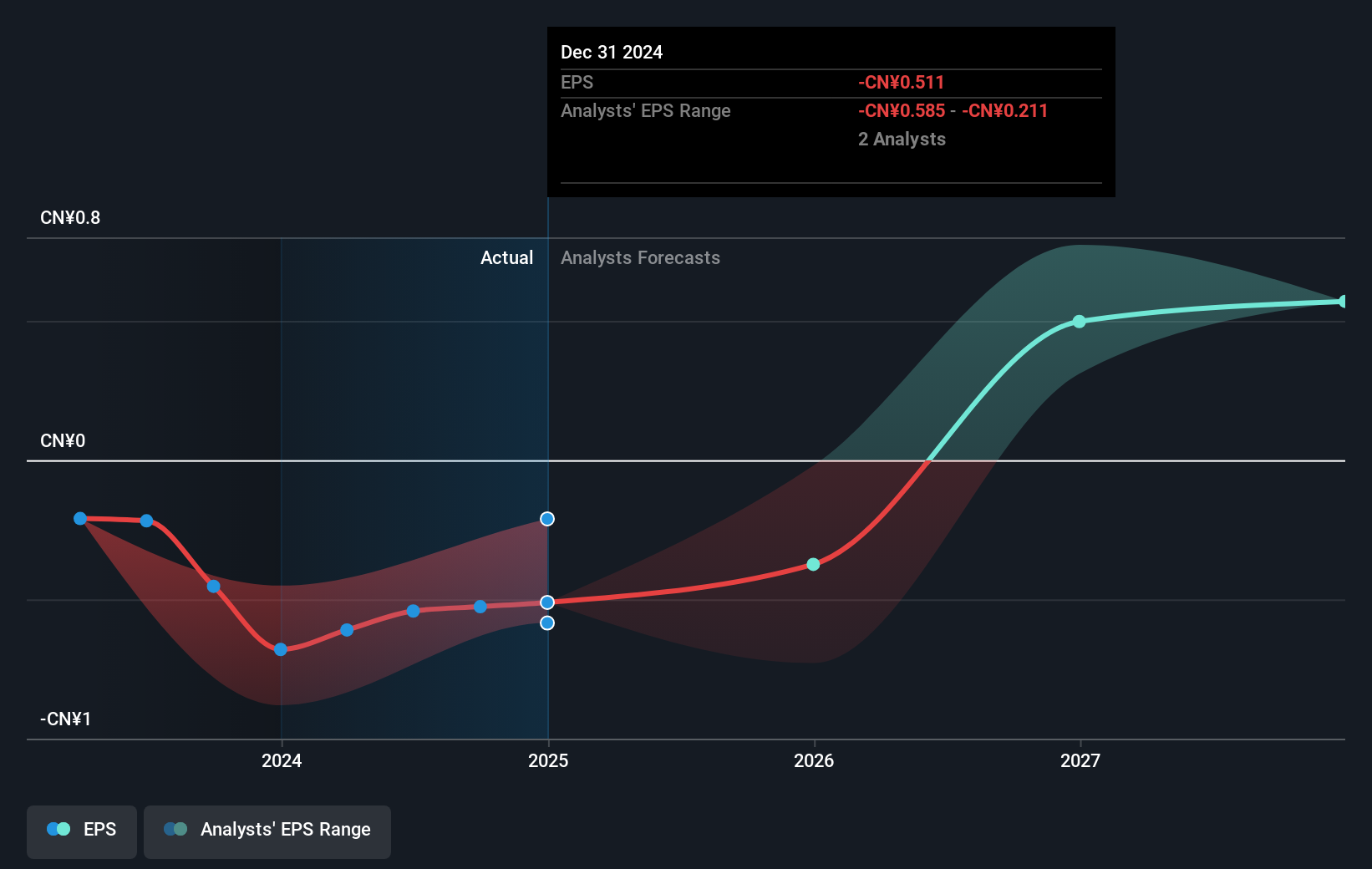This screenshot has width=1372, height=869.
Task: Toggle the Analysts' EPS Range legend
Action: pos(267,831)
